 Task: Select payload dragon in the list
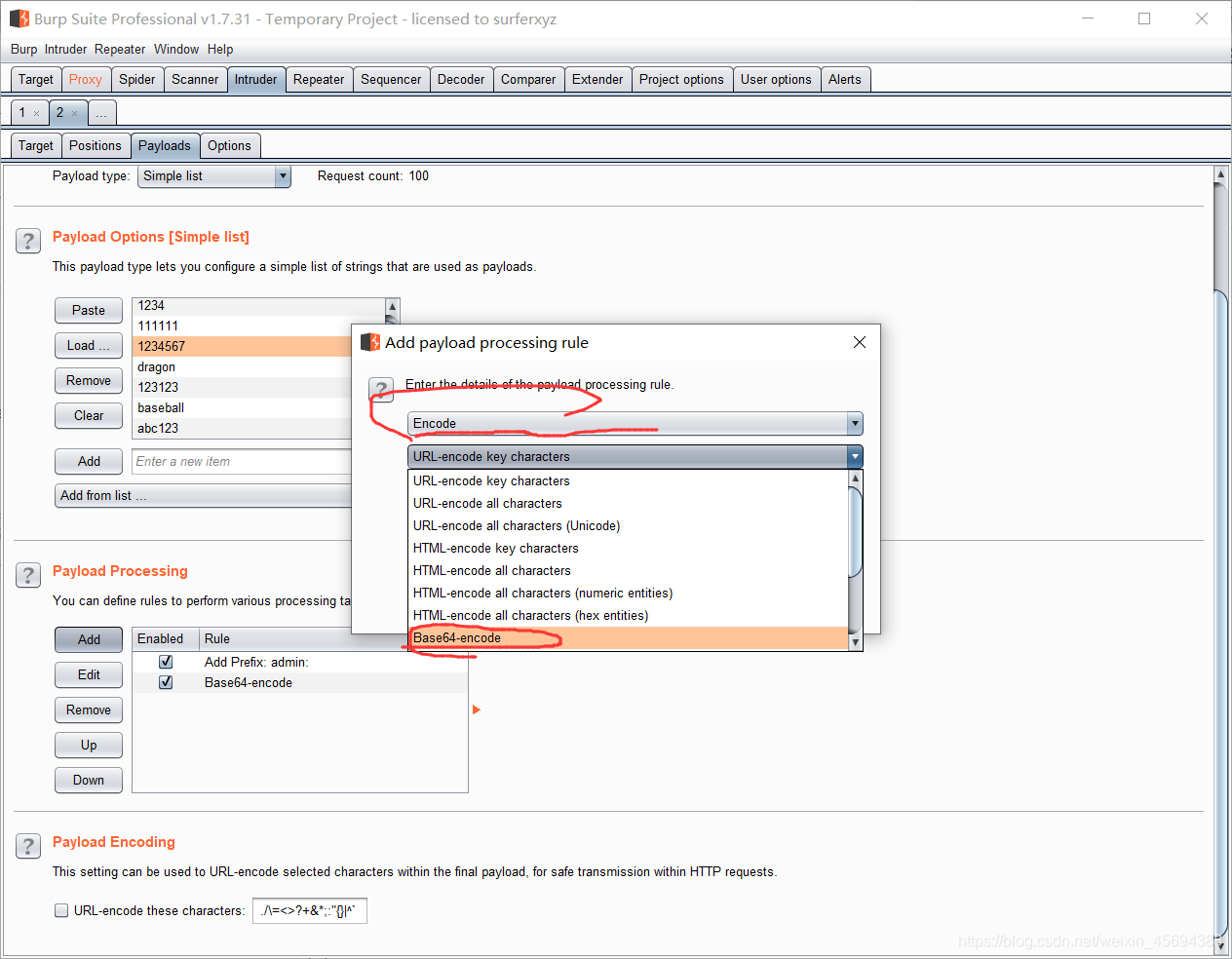pos(242,366)
